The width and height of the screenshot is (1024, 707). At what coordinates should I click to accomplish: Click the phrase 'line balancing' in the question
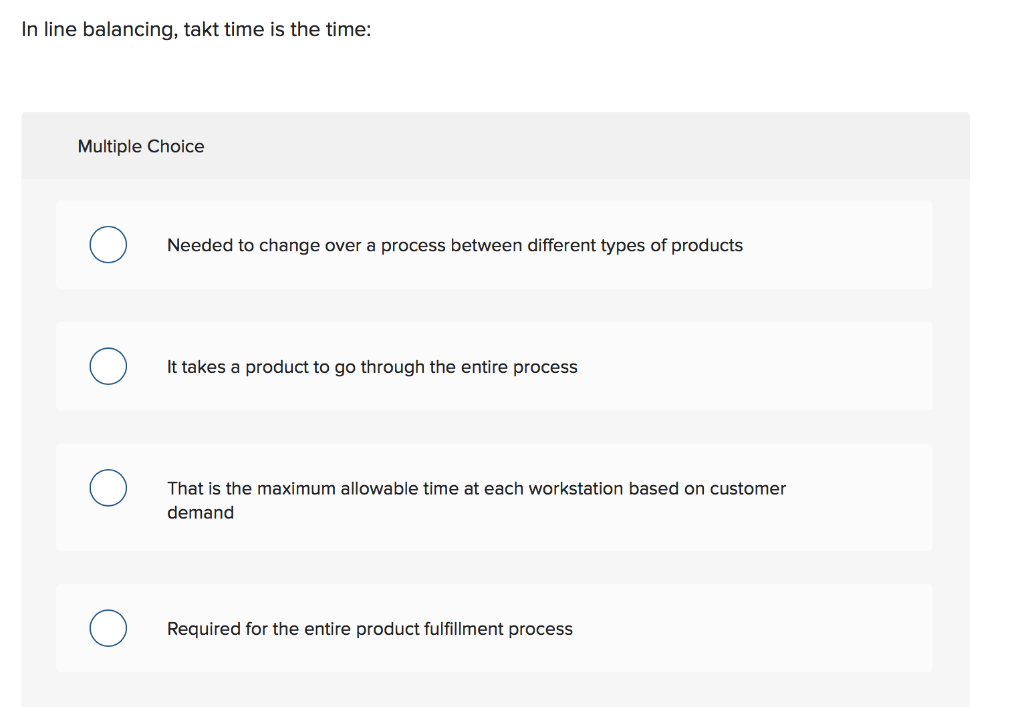pos(106,29)
